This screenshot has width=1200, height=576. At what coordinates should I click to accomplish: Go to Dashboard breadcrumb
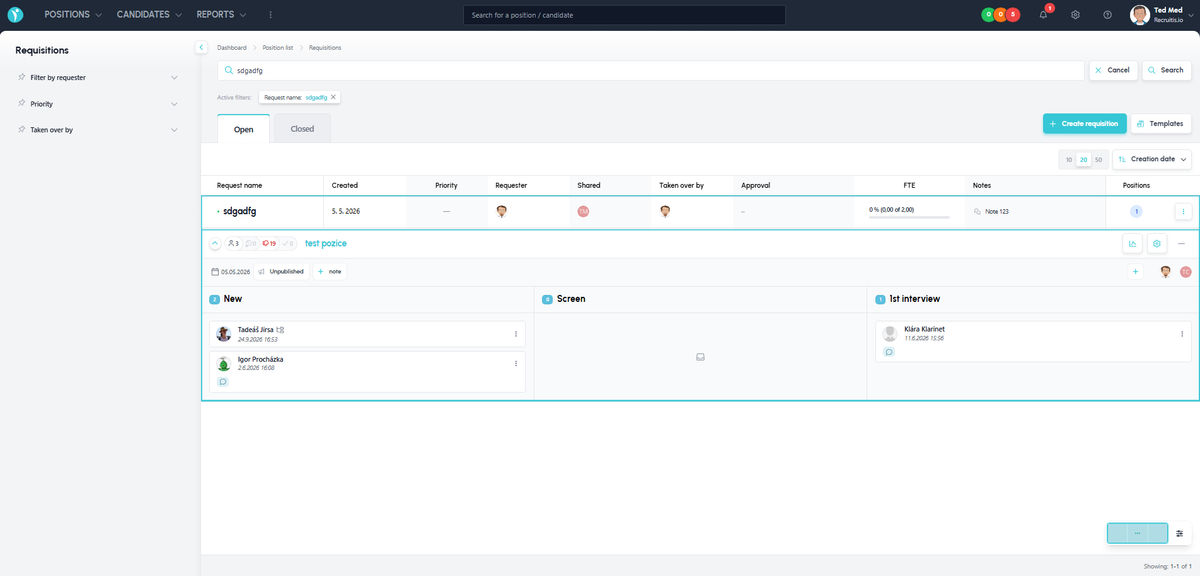232,47
